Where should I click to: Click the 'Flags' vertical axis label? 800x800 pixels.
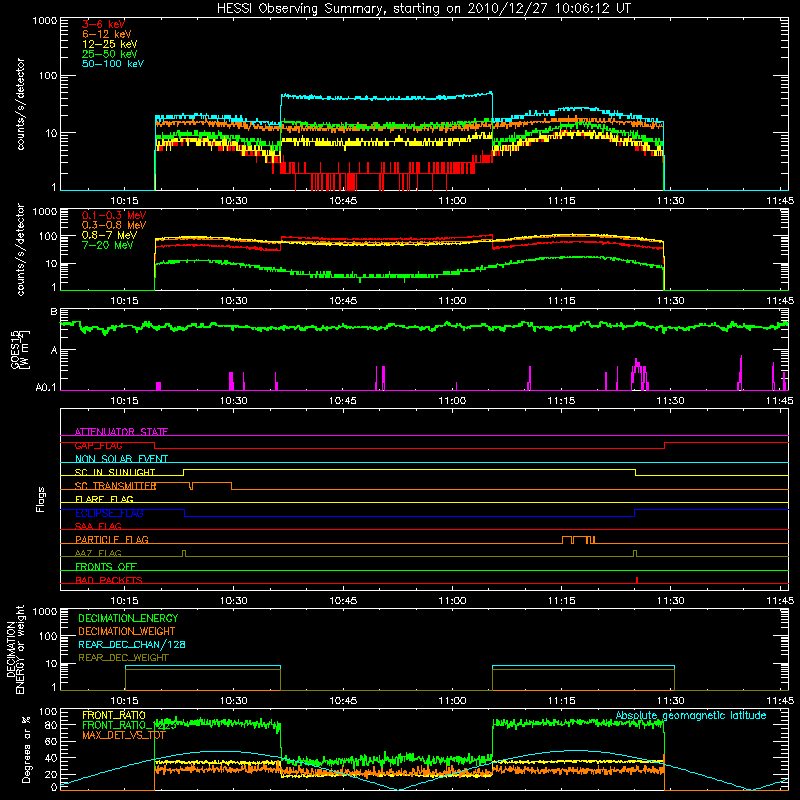pyautogui.click(x=41, y=499)
